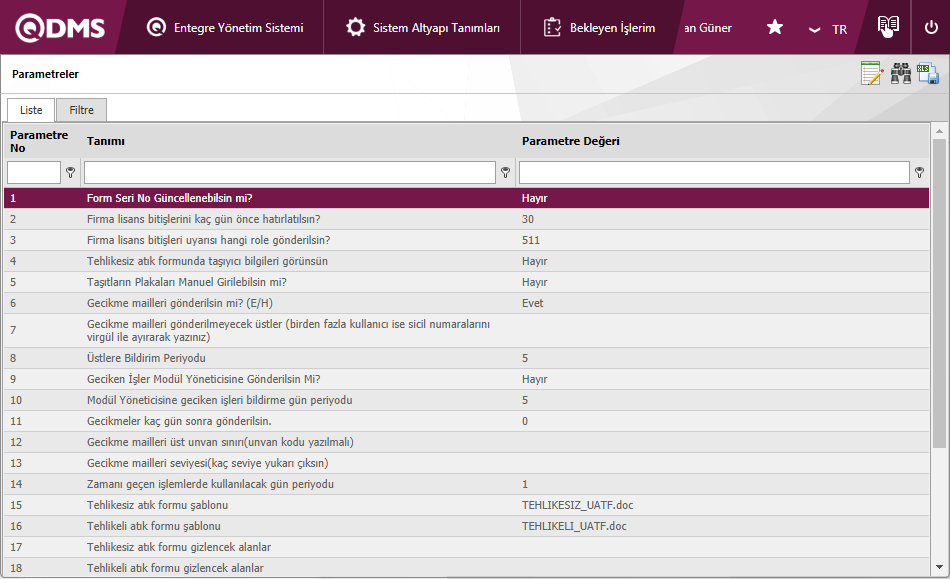Click the Tanımı filter input field
The image size is (950, 579).
pos(290,173)
